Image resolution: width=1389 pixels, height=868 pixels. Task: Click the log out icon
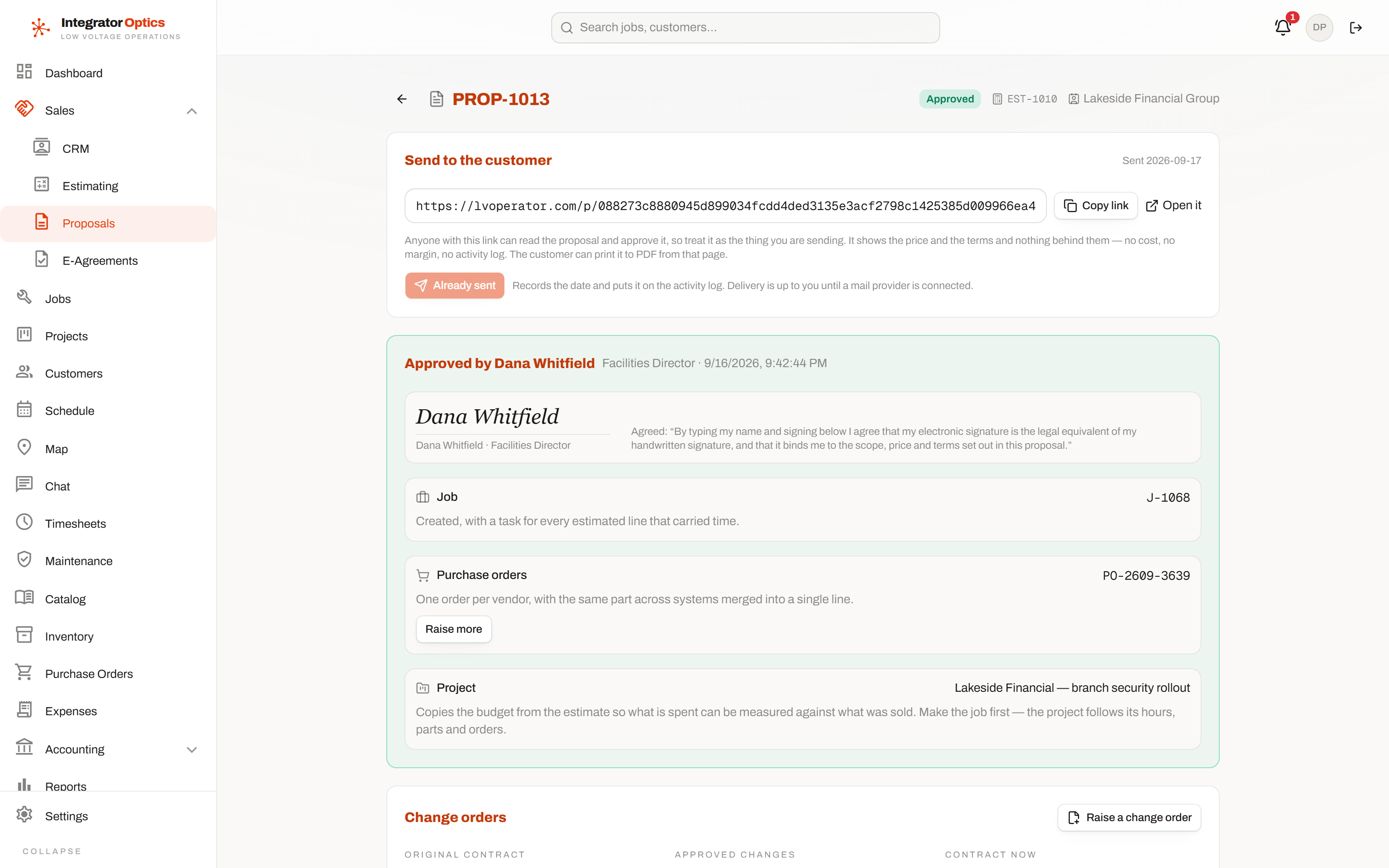pos(1356,27)
